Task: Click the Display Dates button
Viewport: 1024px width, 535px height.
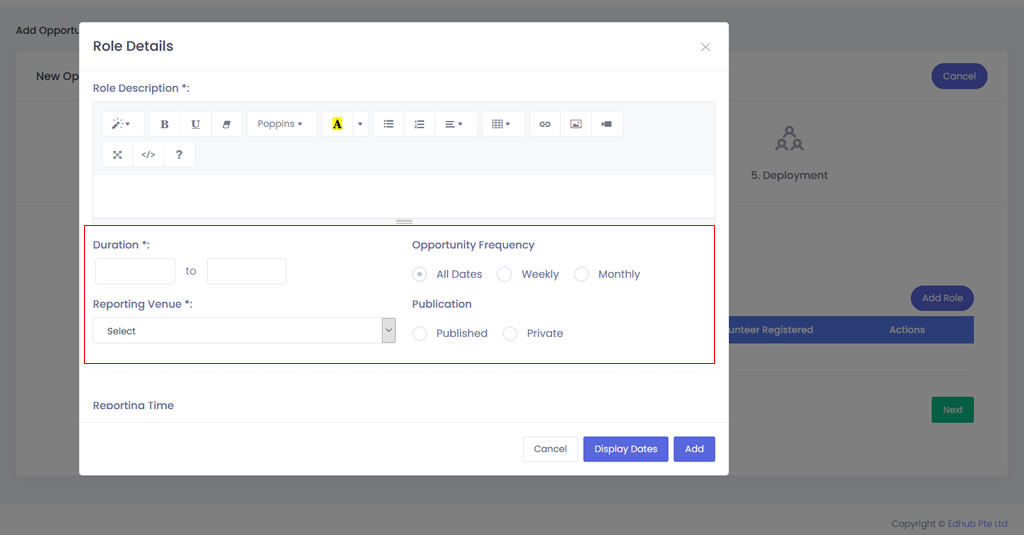Action: coord(625,449)
